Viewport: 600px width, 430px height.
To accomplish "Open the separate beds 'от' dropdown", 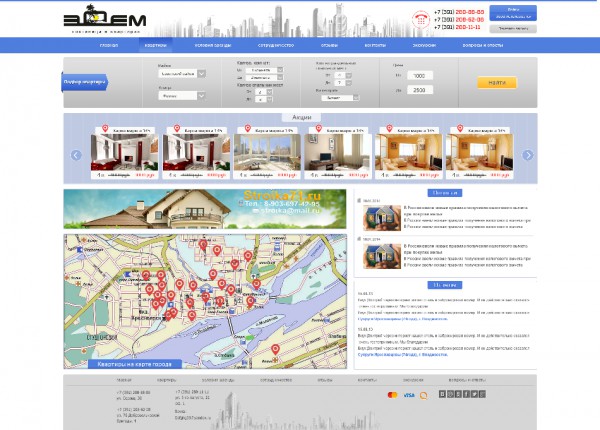I will point(342,75).
